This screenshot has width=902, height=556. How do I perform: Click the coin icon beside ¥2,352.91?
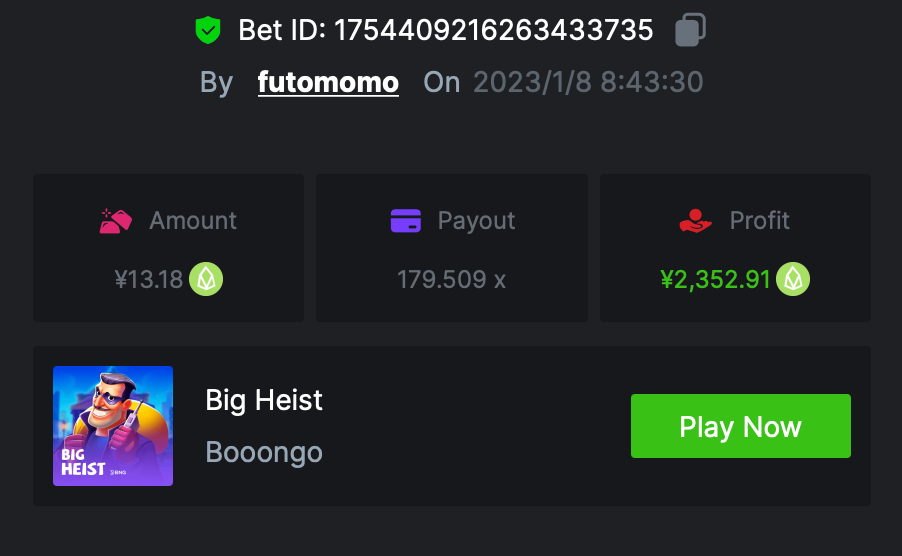794,279
